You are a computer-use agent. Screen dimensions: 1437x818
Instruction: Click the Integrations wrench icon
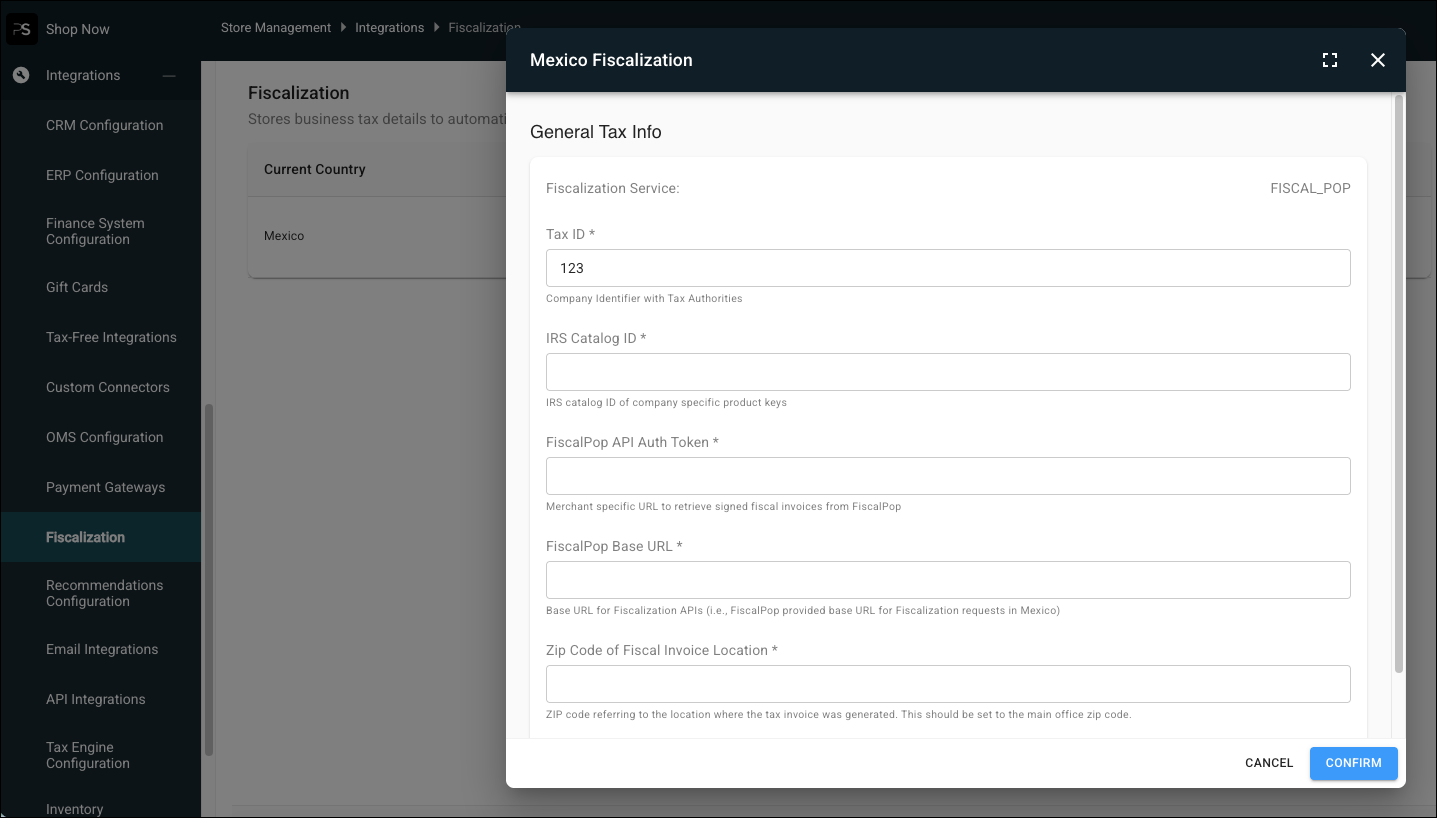click(21, 75)
